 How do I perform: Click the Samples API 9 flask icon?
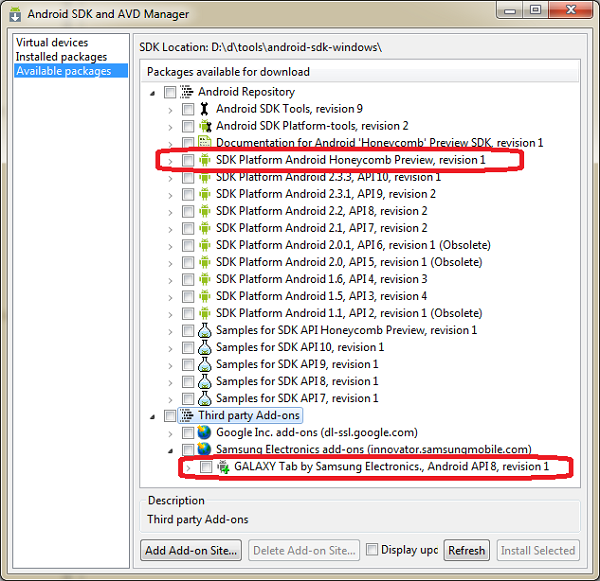pyautogui.click(x=205, y=364)
